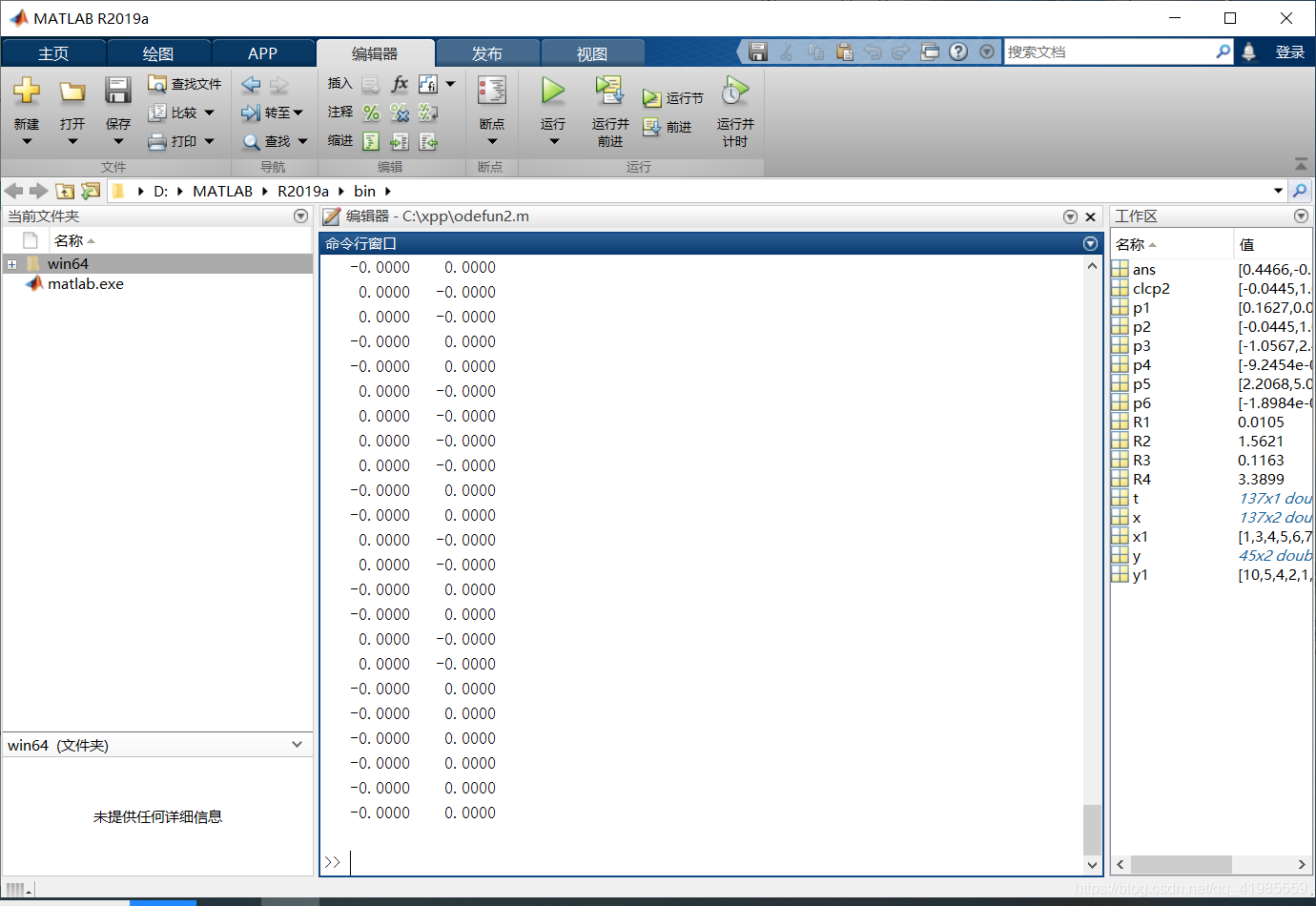Switch to the 发布 (Publish) tab
The height and width of the screenshot is (906, 1316).
[487, 53]
